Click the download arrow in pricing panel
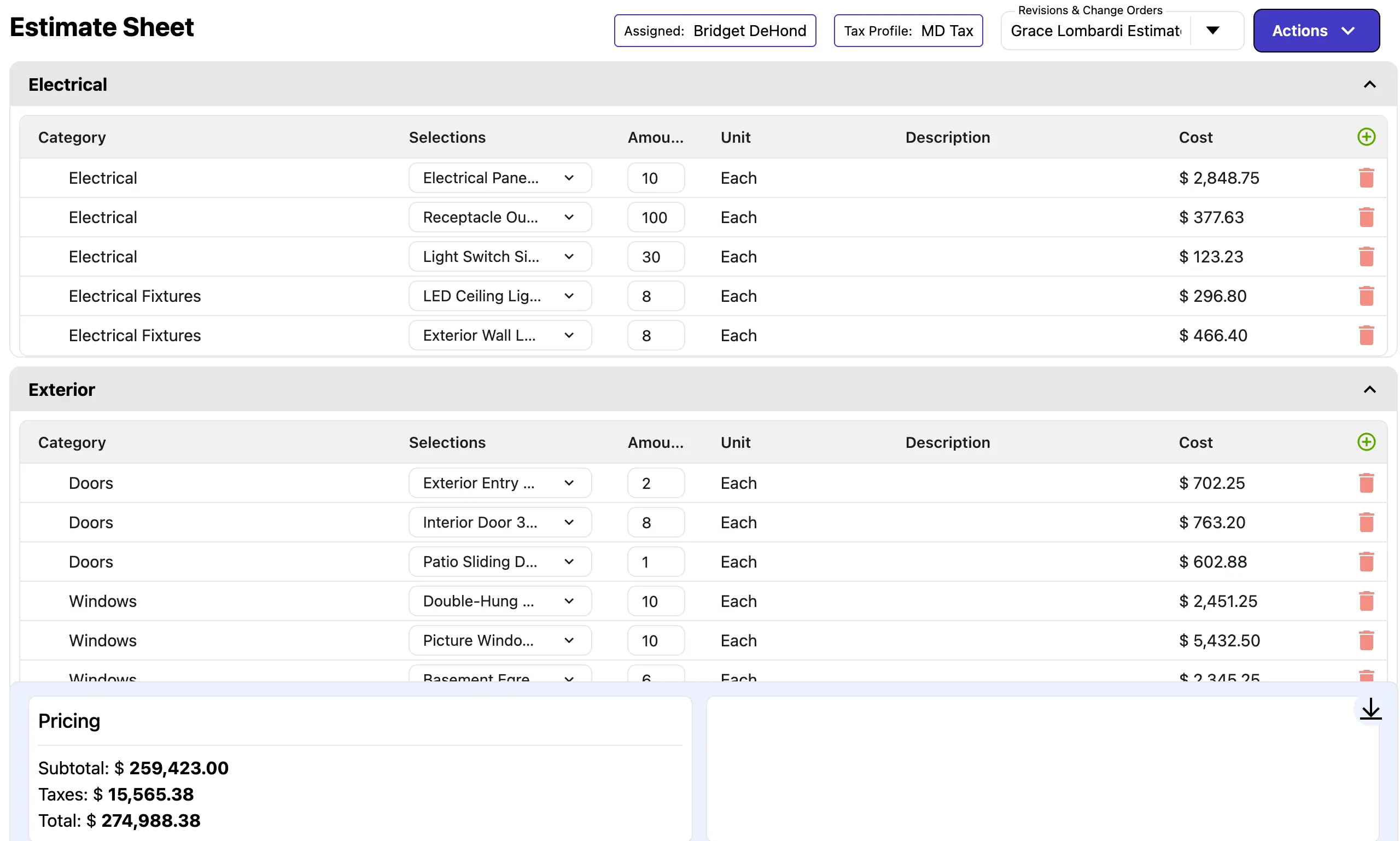Viewport: 1400px width, 841px height. [x=1370, y=709]
